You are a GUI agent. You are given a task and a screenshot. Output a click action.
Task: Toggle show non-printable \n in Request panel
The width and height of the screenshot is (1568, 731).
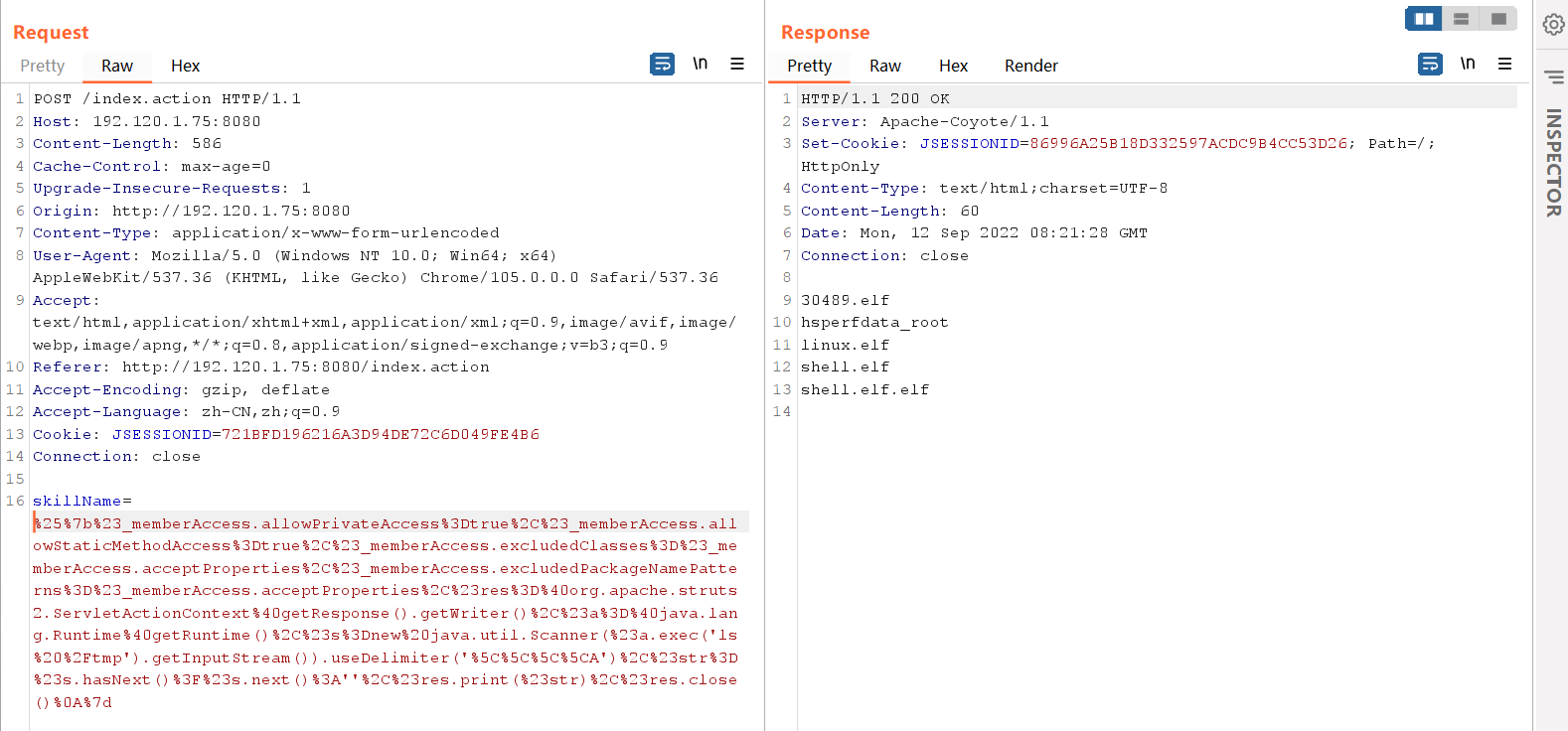point(701,64)
